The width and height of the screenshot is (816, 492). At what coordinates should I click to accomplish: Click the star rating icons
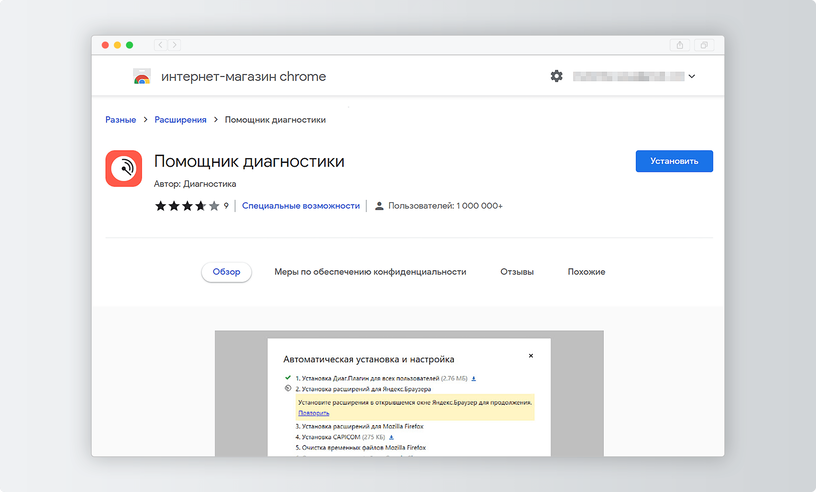[x=187, y=206]
